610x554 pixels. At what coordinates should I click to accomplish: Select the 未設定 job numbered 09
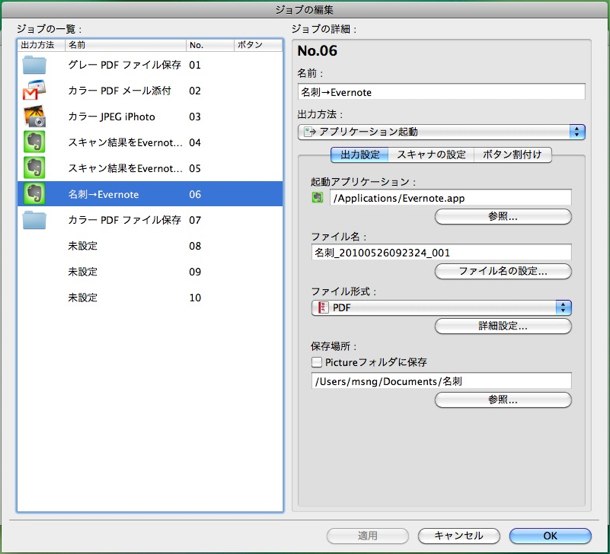pos(150,272)
